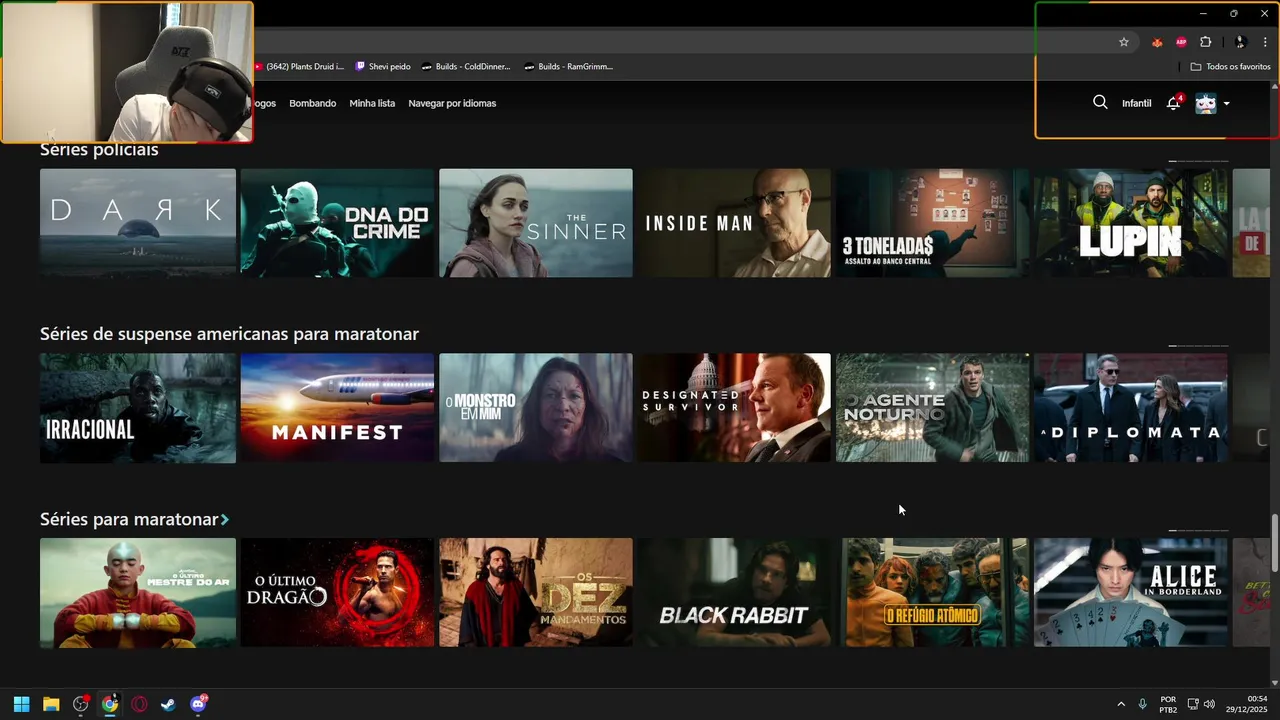1280x720 pixels.
Task: Show hidden system tray icons
Action: 1120,704
